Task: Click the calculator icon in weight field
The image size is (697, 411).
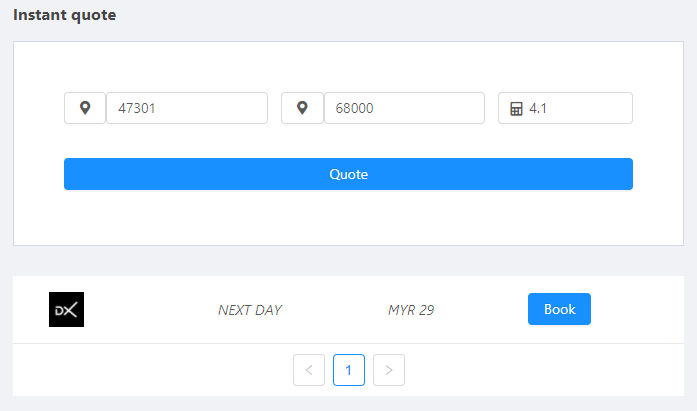Action: pos(516,108)
